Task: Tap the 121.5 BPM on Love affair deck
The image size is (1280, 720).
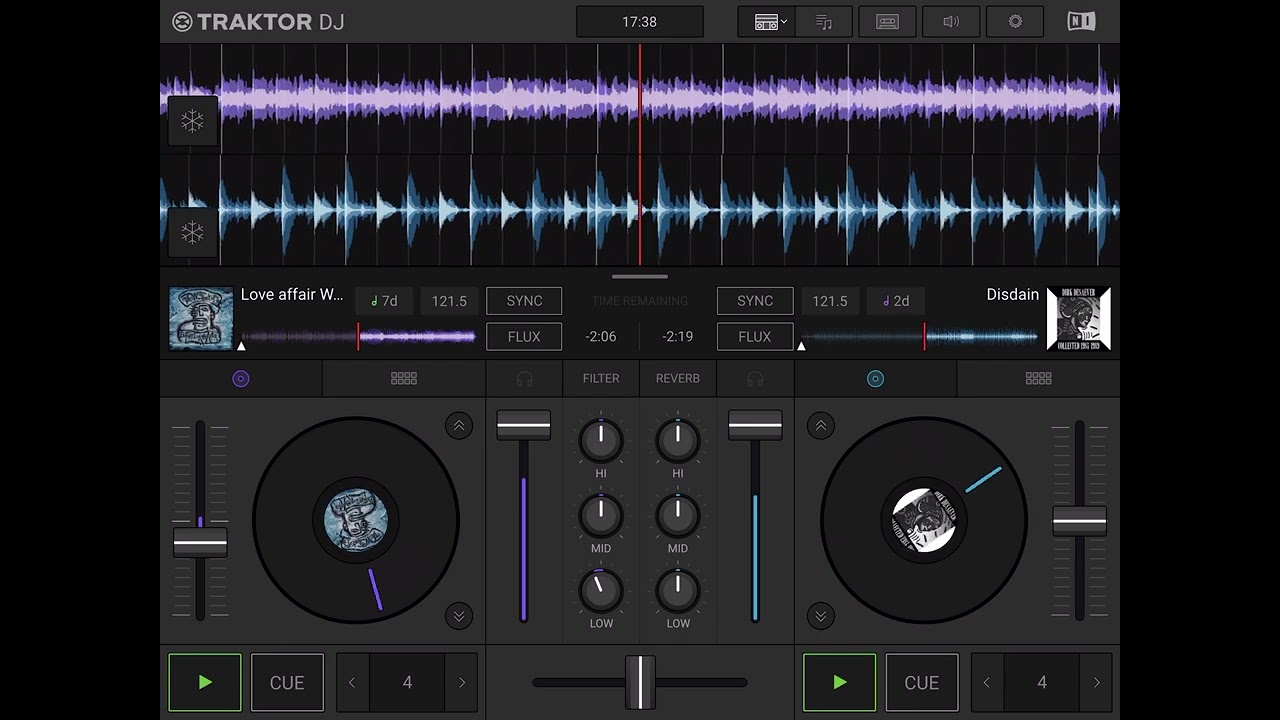Action: click(x=449, y=301)
